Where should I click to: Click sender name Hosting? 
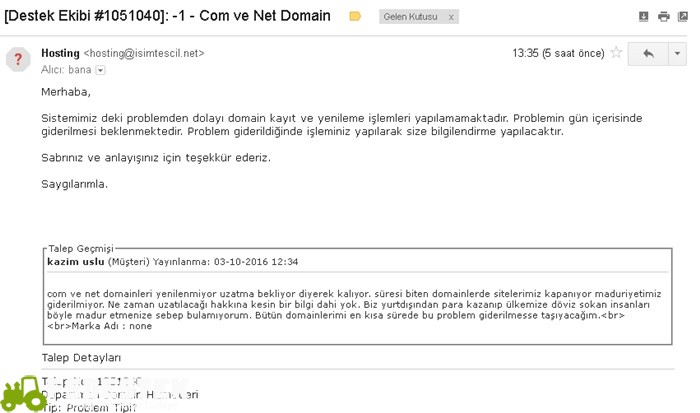(60, 53)
